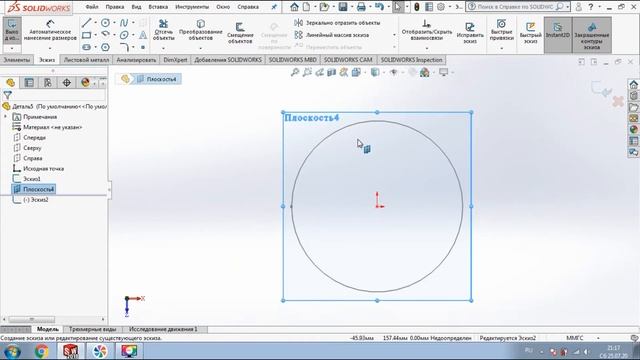This screenshot has width=640, height=360.
Task: Open the Вставка menu
Action: pos(158,7)
